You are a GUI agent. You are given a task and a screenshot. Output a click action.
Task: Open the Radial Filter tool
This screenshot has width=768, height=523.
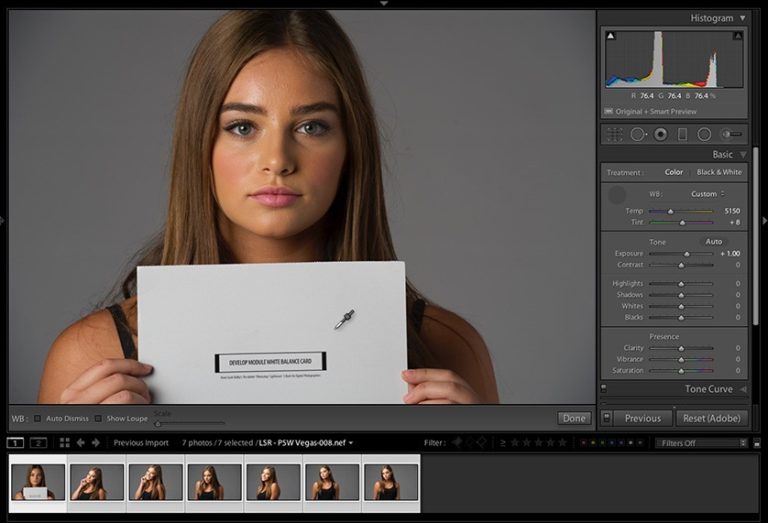click(x=704, y=134)
